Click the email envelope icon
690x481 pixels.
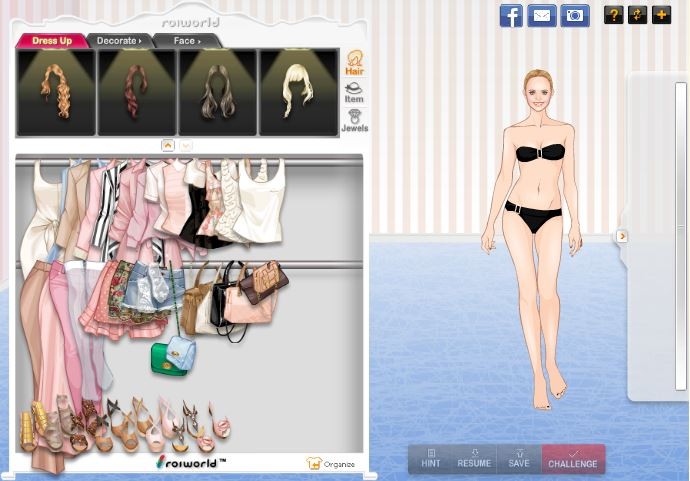[x=542, y=15]
